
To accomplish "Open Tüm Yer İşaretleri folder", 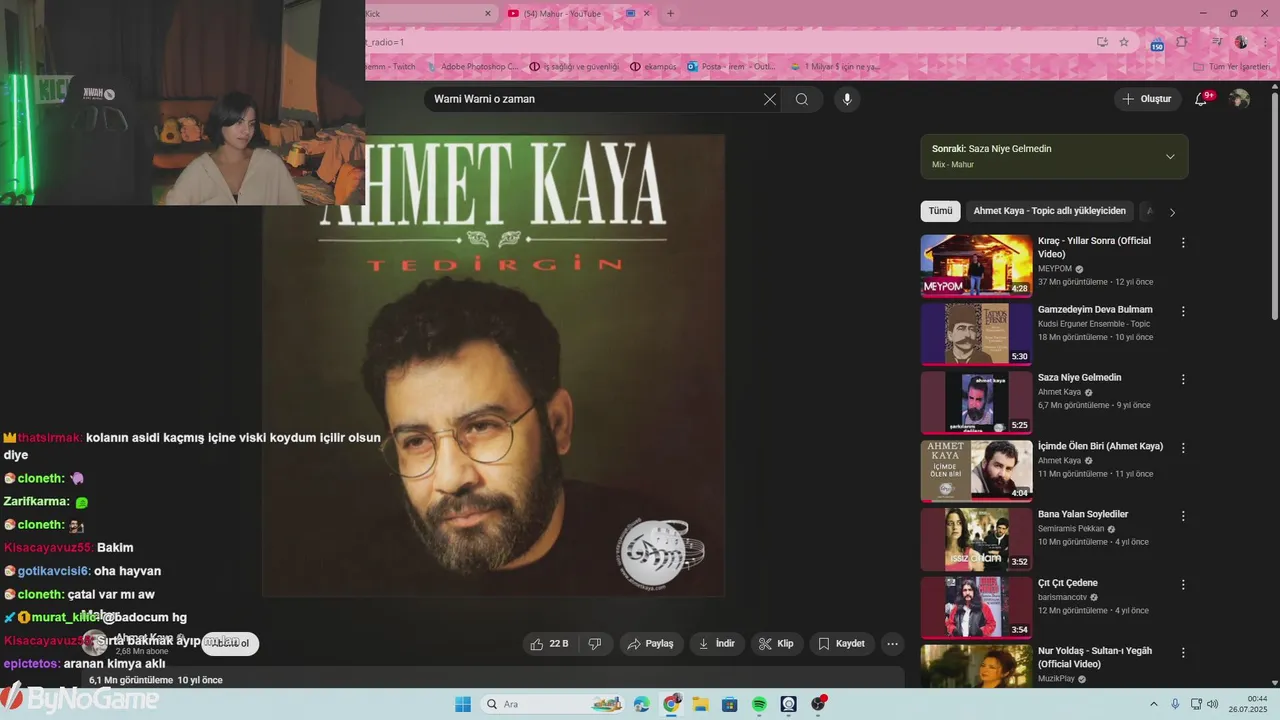I will [1231, 67].
